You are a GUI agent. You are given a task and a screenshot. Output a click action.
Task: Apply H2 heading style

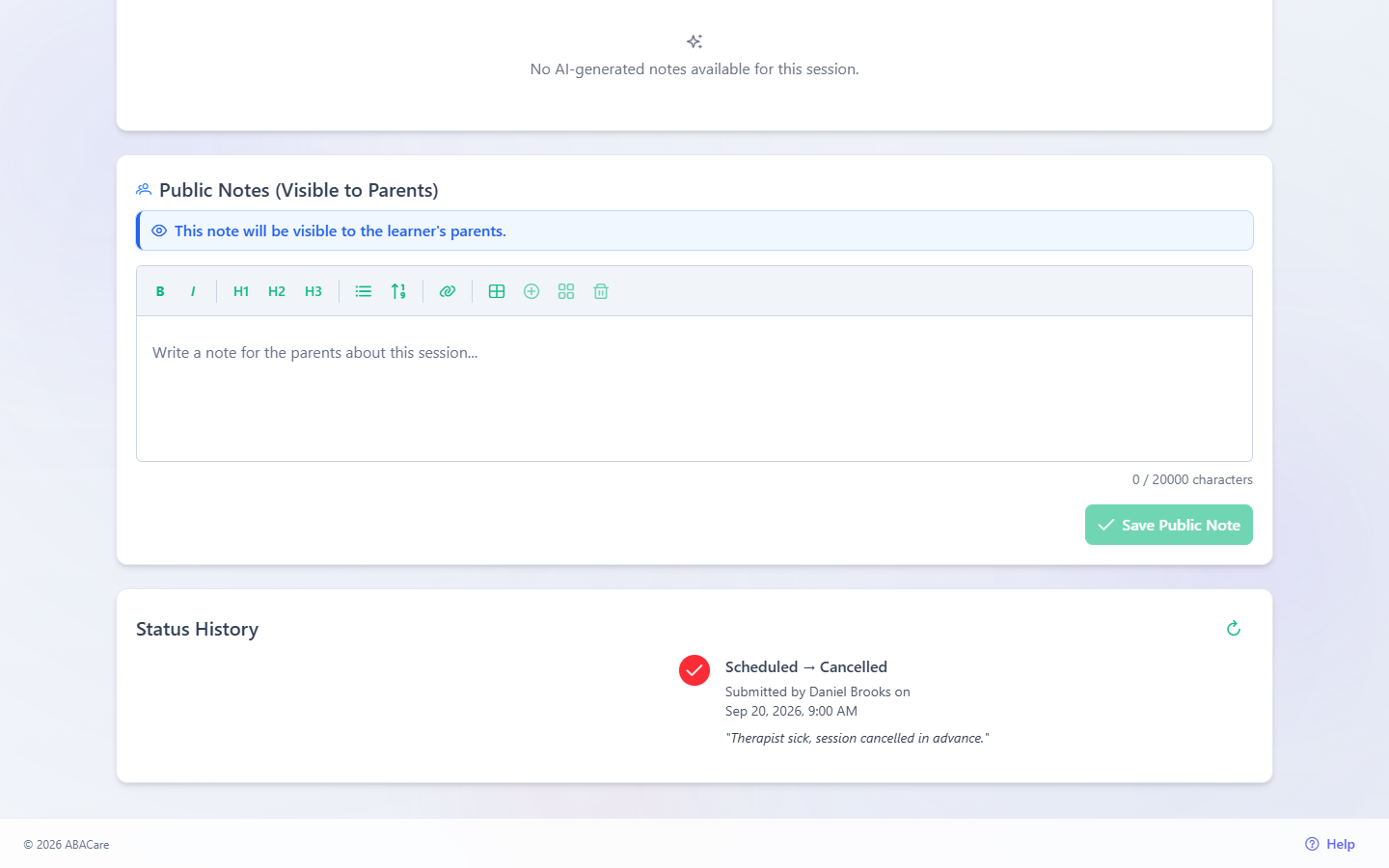point(277,291)
